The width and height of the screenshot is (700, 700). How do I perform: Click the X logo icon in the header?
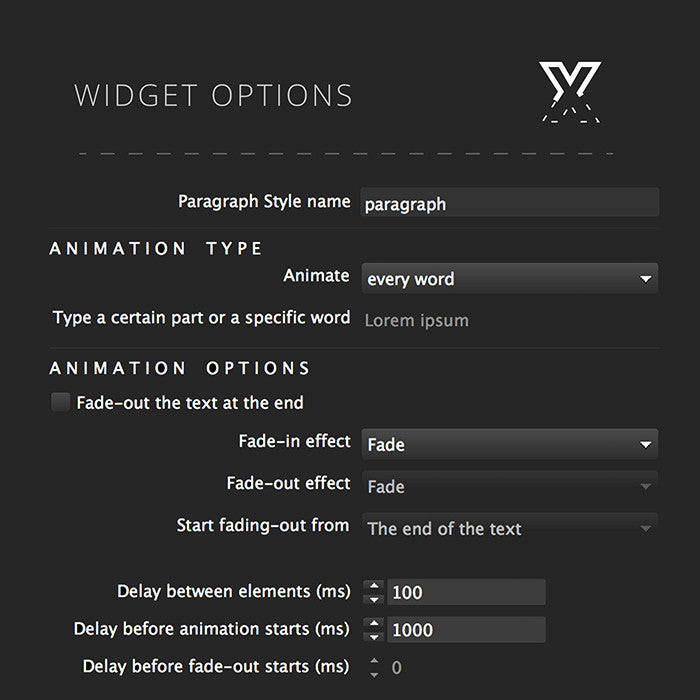570,92
